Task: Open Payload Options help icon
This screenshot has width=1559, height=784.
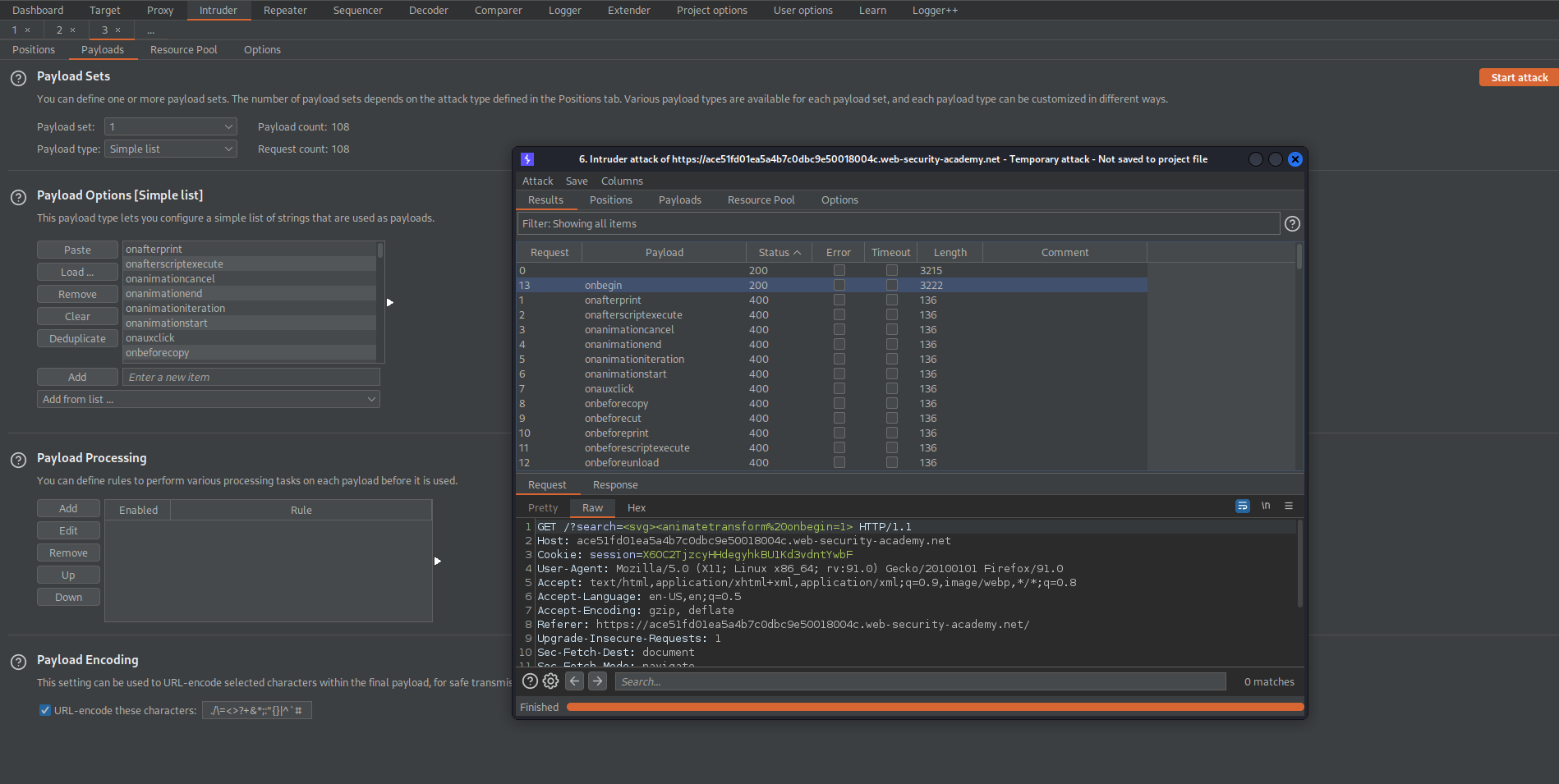Action: [18, 198]
